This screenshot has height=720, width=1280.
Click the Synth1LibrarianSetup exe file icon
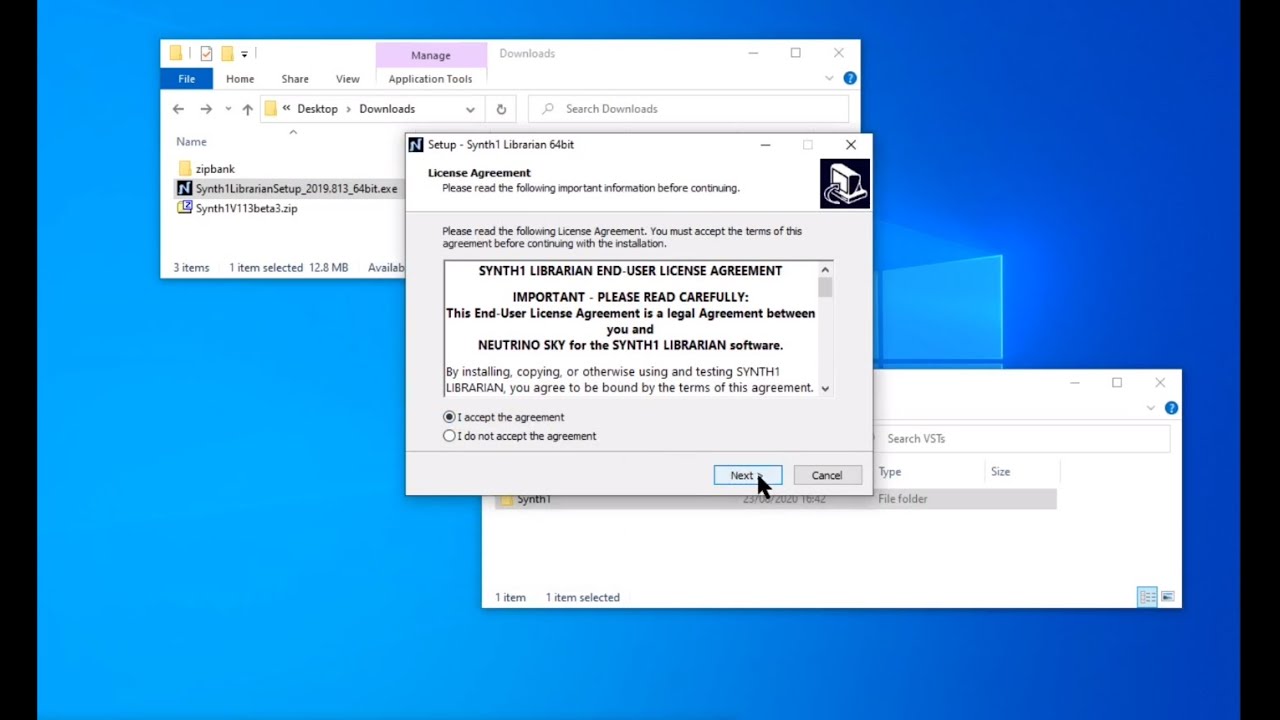tap(184, 188)
